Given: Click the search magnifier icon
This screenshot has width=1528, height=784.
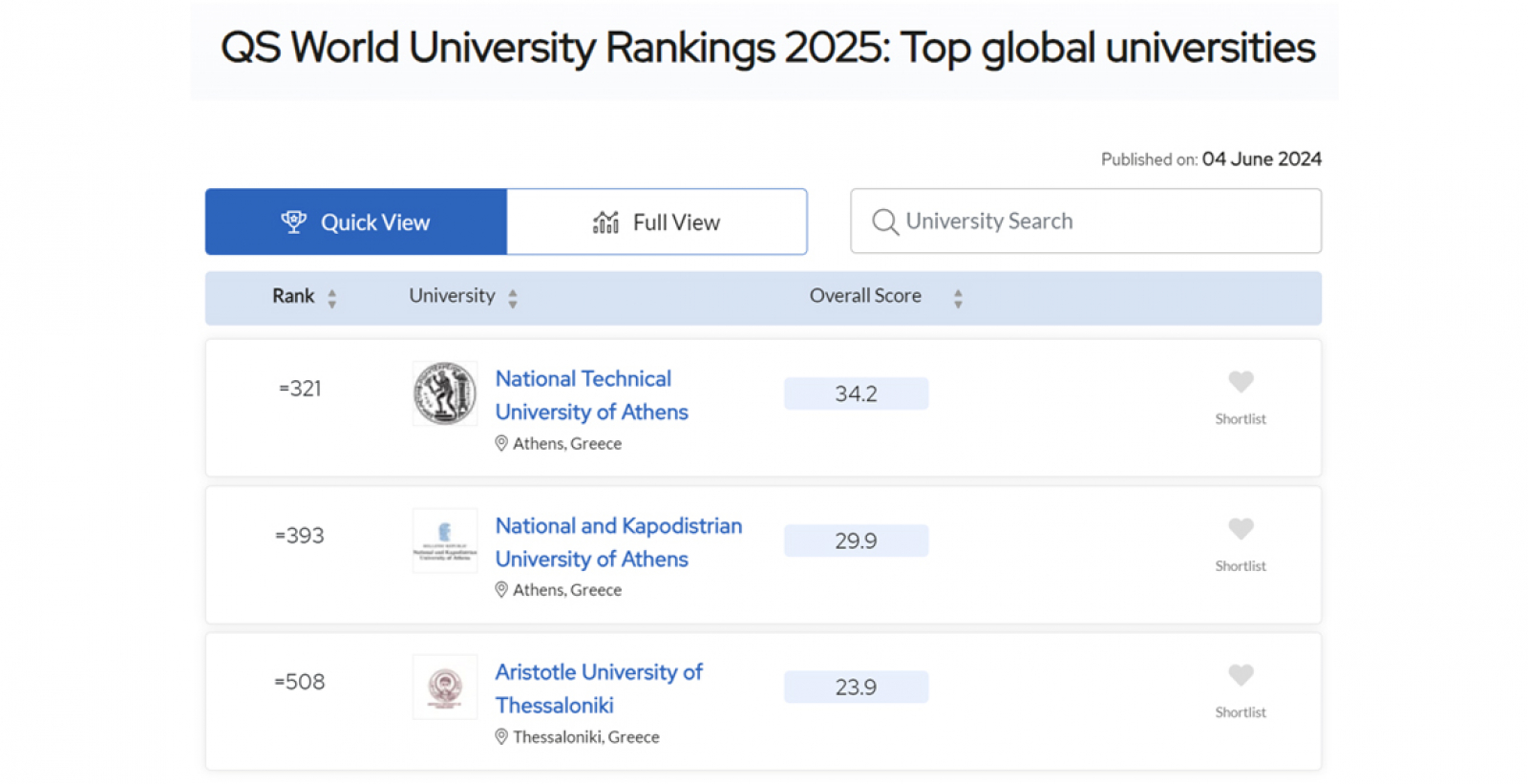Looking at the screenshot, I should click(884, 222).
